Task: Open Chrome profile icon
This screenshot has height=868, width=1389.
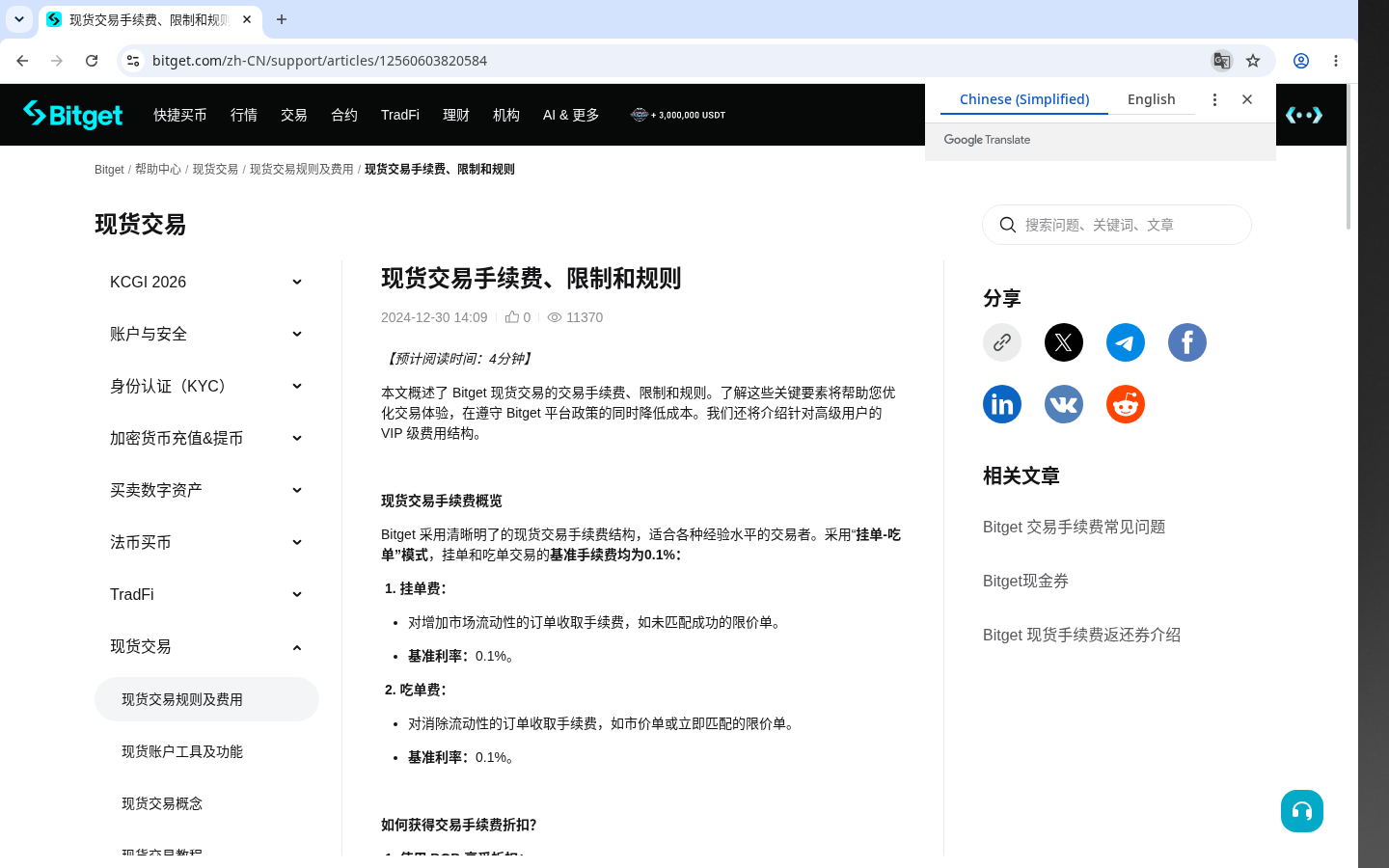Action: point(1301,61)
